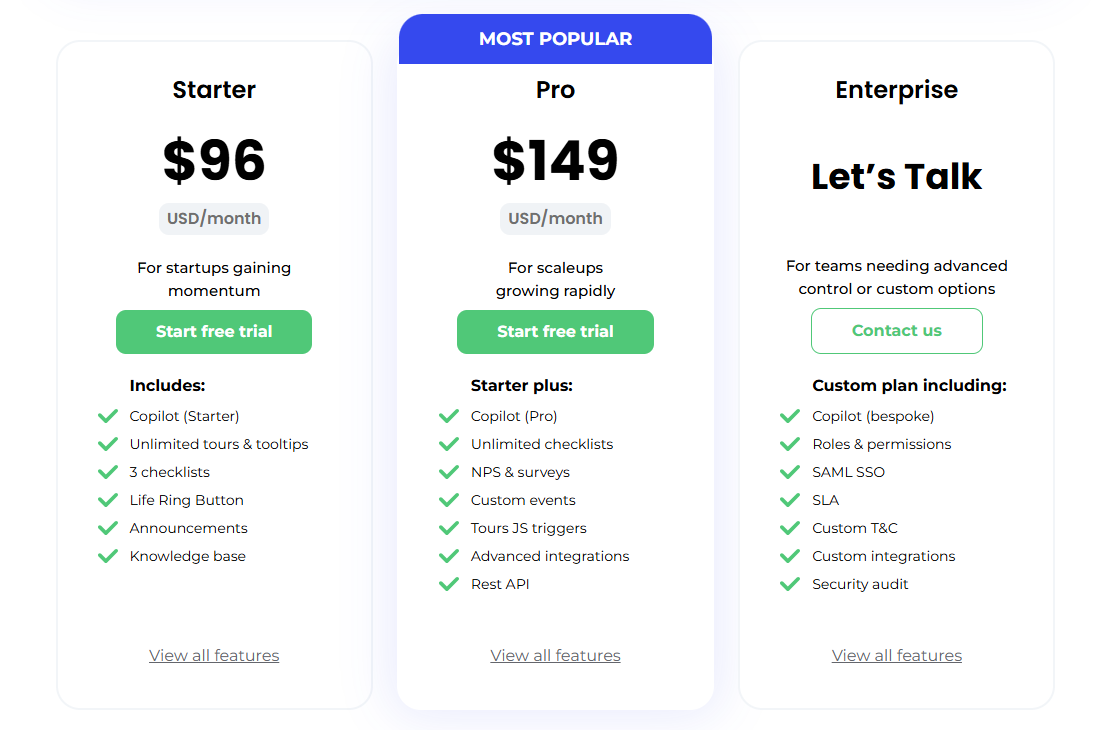Click the check icon next to Security audit
This screenshot has height=730, width=1120.
tap(790, 584)
